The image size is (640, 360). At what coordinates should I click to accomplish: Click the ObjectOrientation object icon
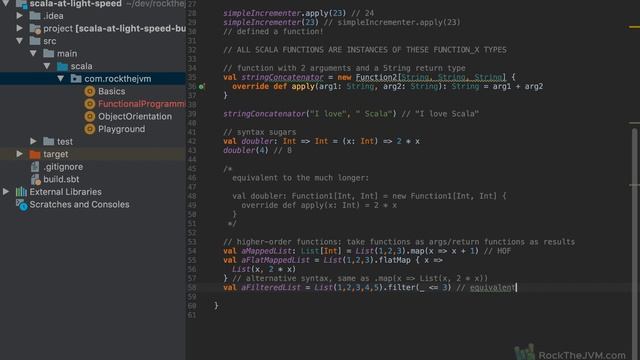click(90, 116)
